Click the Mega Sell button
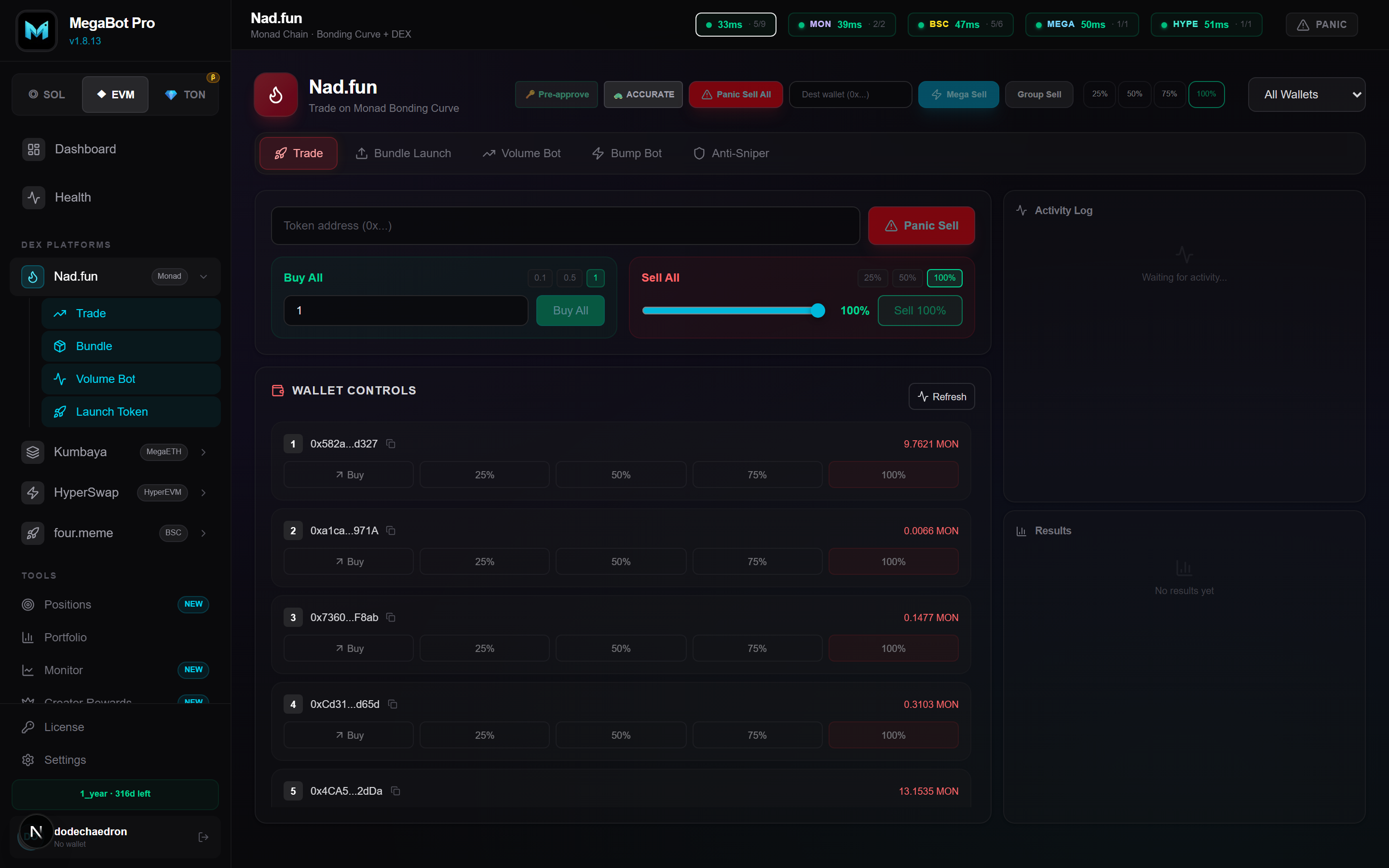Viewport: 1389px width, 868px height. pyautogui.click(x=958, y=95)
